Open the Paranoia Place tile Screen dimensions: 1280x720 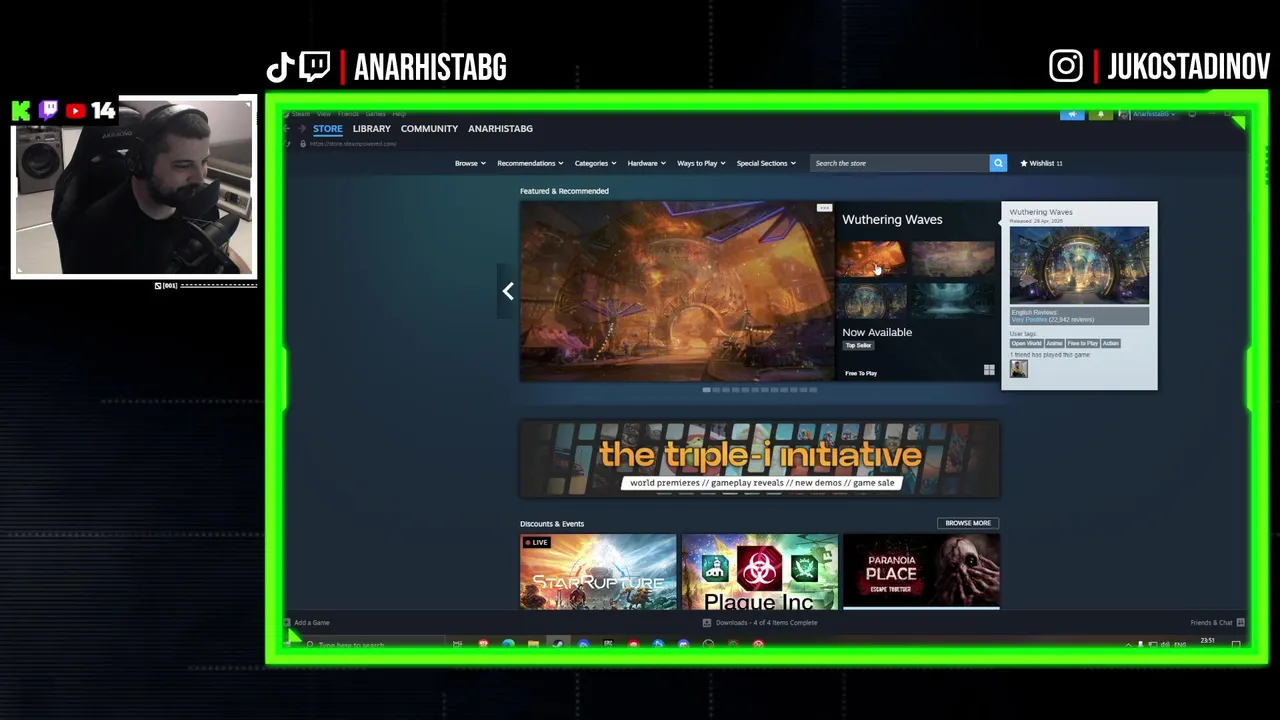[921, 571]
